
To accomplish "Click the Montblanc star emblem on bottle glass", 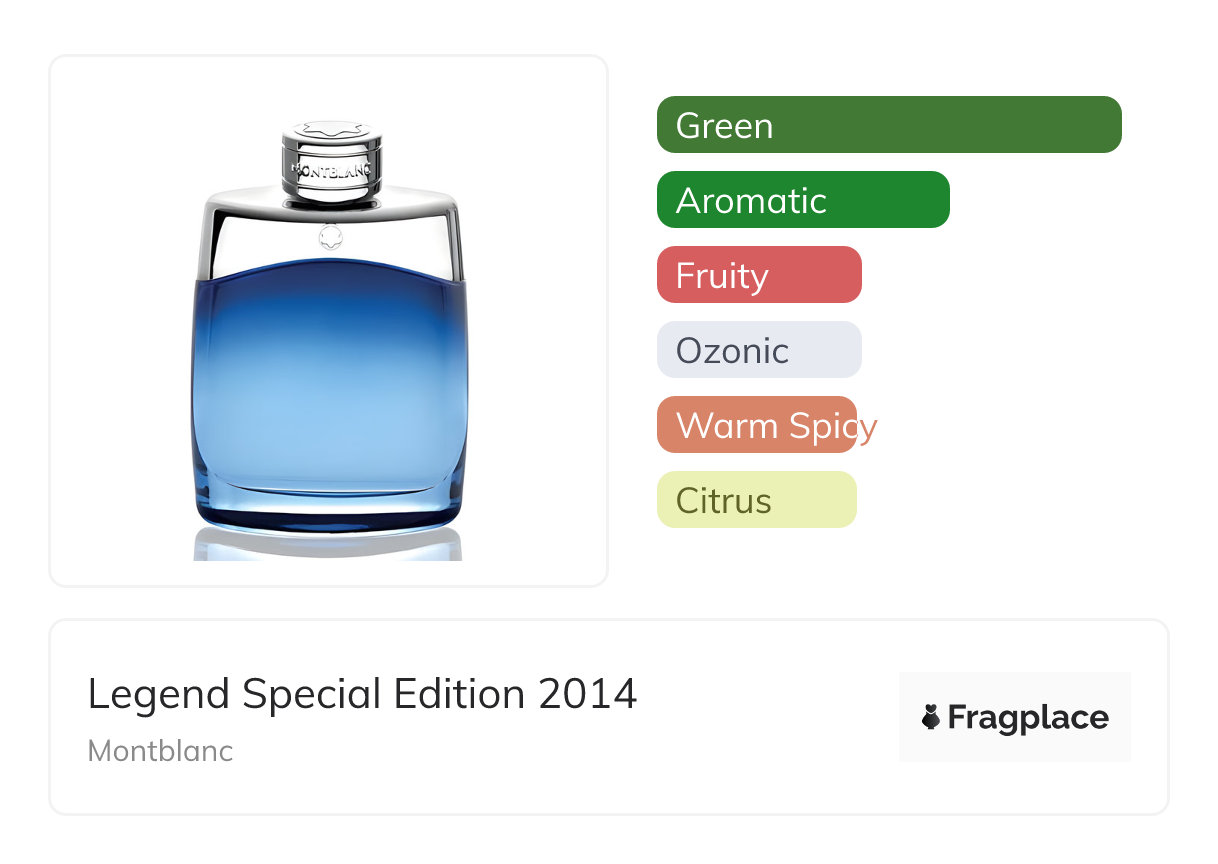I will click(x=329, y=238).
